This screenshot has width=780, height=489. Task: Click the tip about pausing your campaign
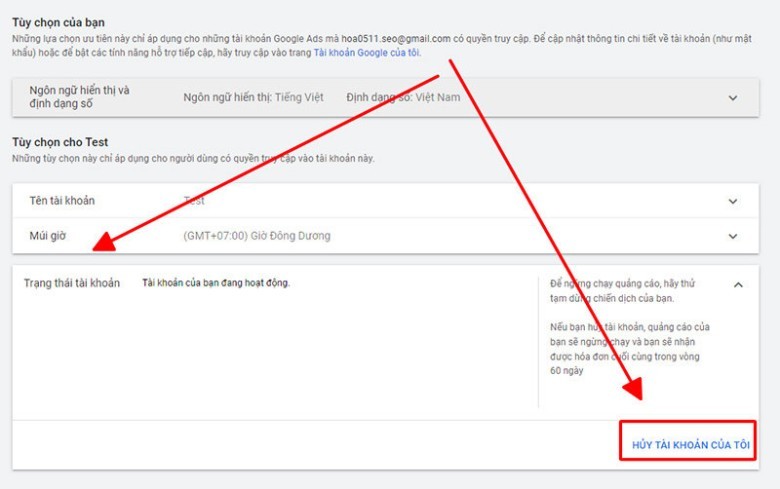click(622, 291)
